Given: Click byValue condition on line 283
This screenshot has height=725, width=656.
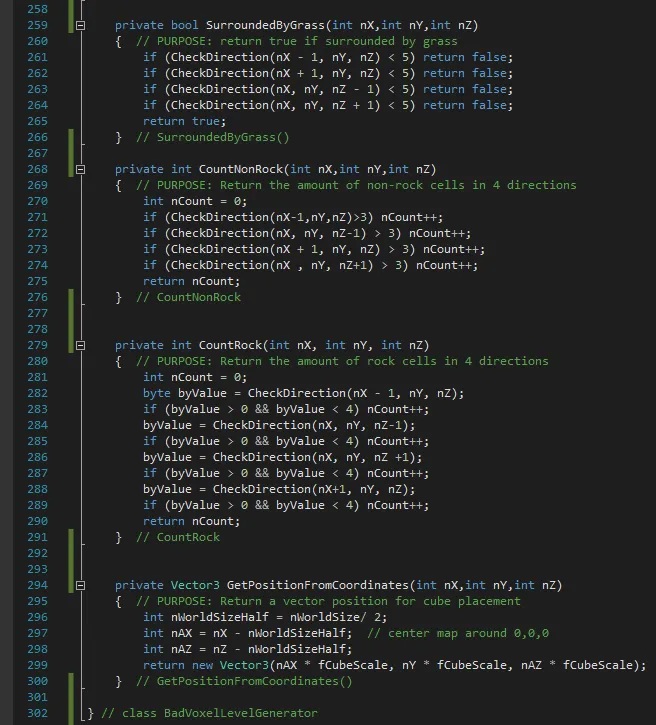Looking at the screenshot, I should (x=262, y=409).
